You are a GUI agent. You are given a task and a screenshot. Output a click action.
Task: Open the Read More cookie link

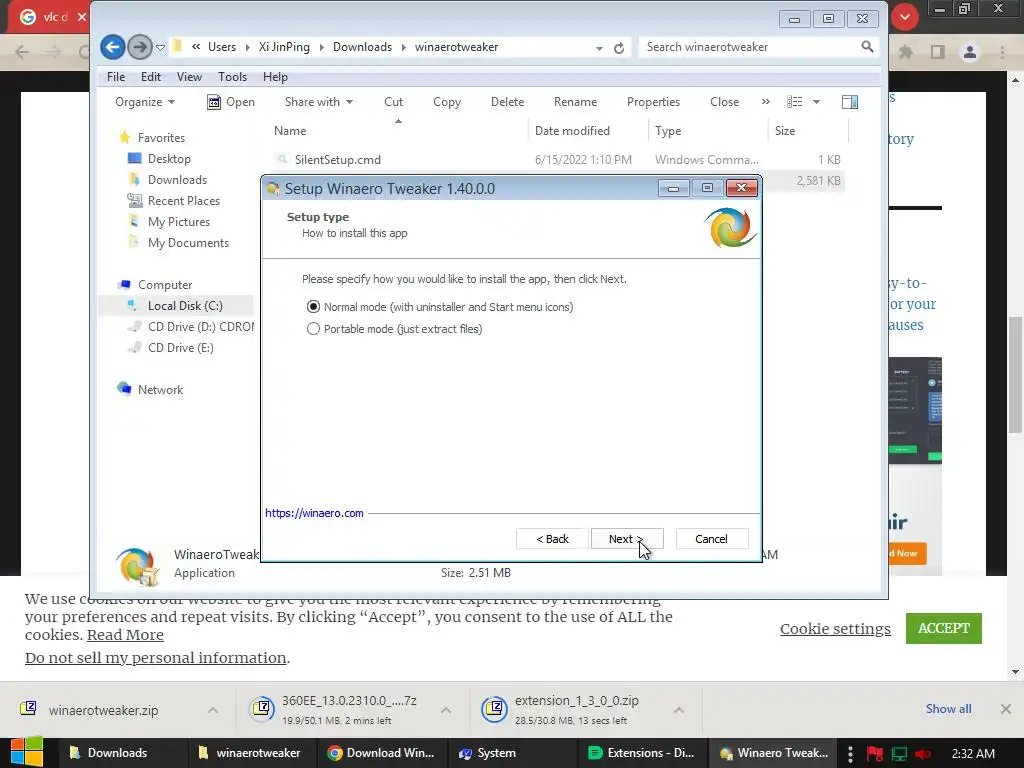[x=125, y=635]
